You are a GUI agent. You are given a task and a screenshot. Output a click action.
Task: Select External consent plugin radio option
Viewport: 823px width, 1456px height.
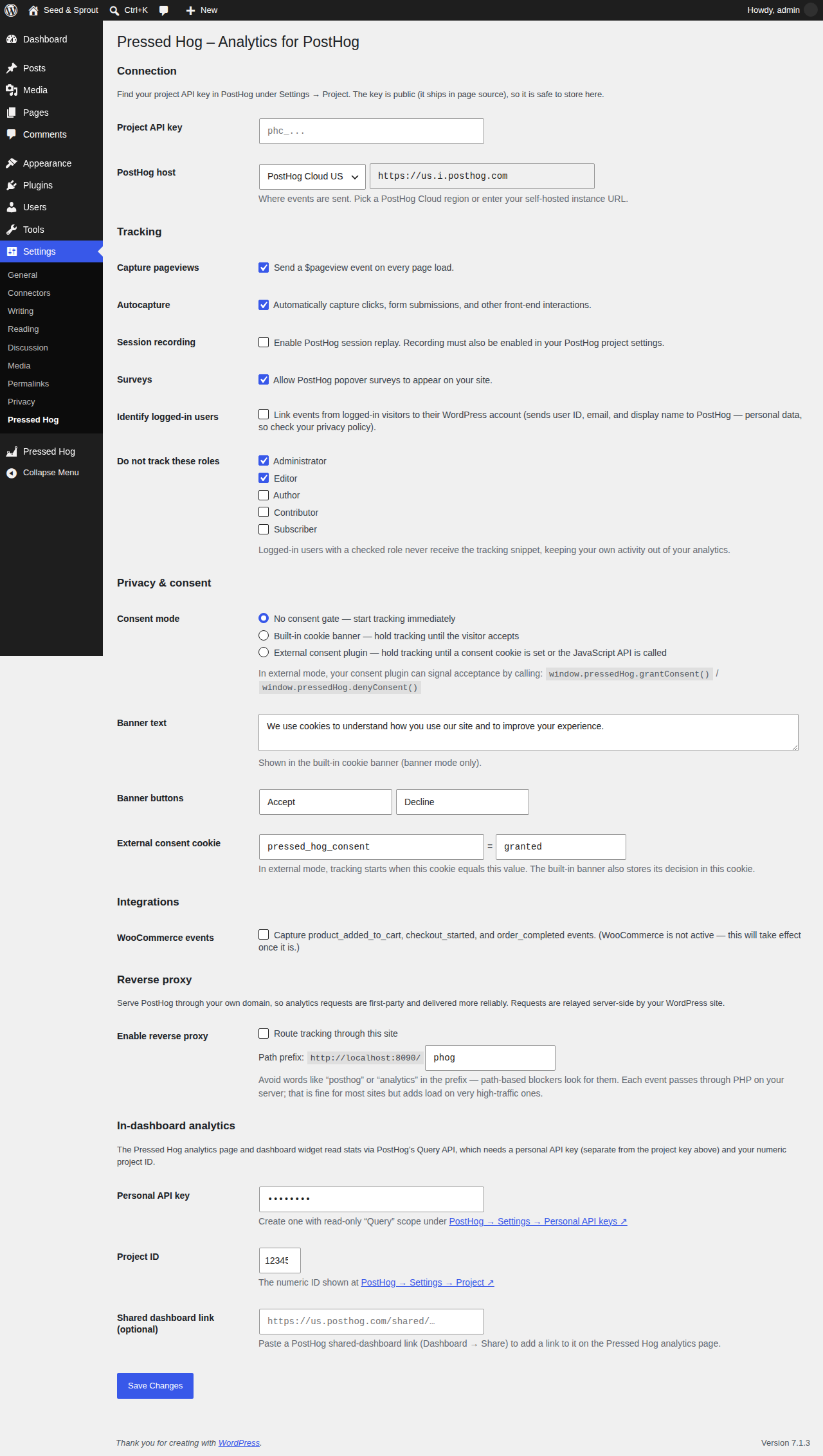pyautogui.click(x=264, y=652)
